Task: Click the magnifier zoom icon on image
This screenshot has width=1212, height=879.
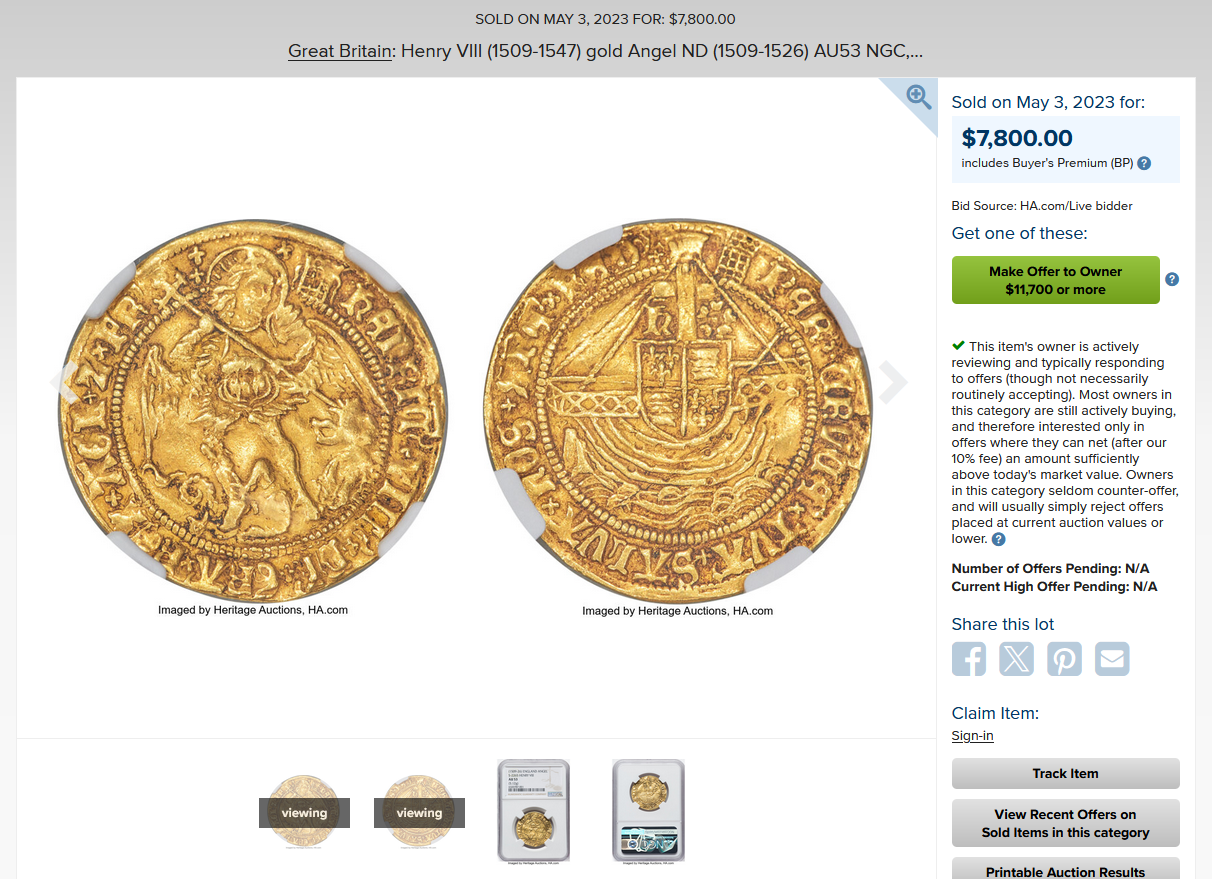Action: 918,96
